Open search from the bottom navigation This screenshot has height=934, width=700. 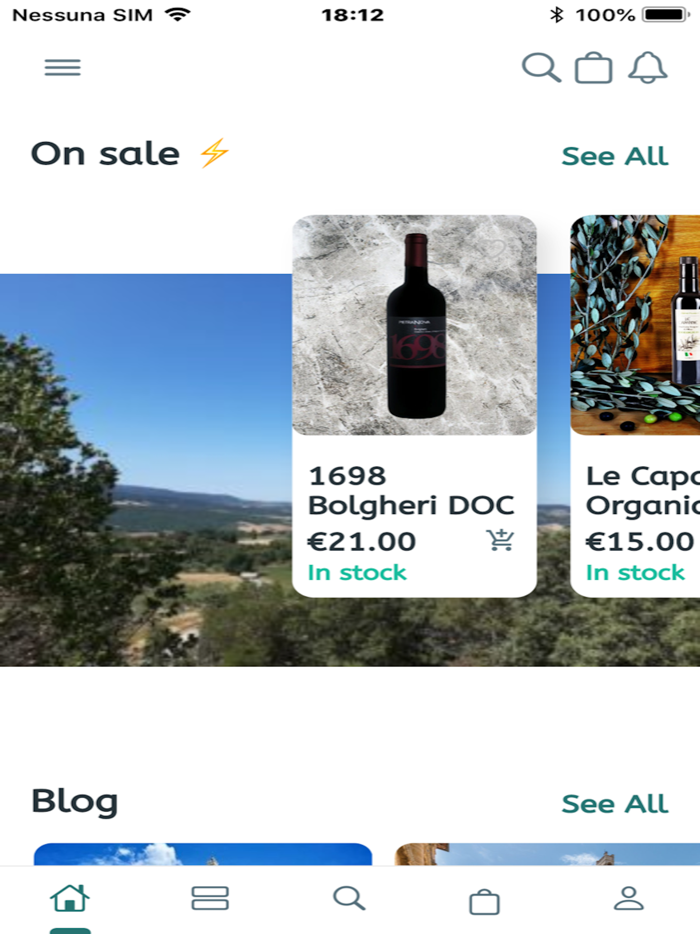(x=350, y=898)
